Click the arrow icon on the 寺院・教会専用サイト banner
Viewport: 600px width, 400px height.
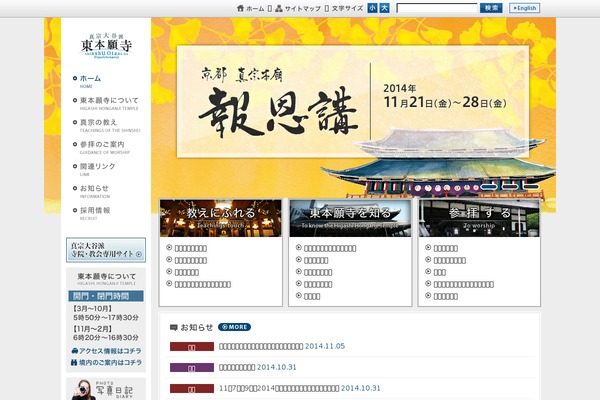(139, 254)
